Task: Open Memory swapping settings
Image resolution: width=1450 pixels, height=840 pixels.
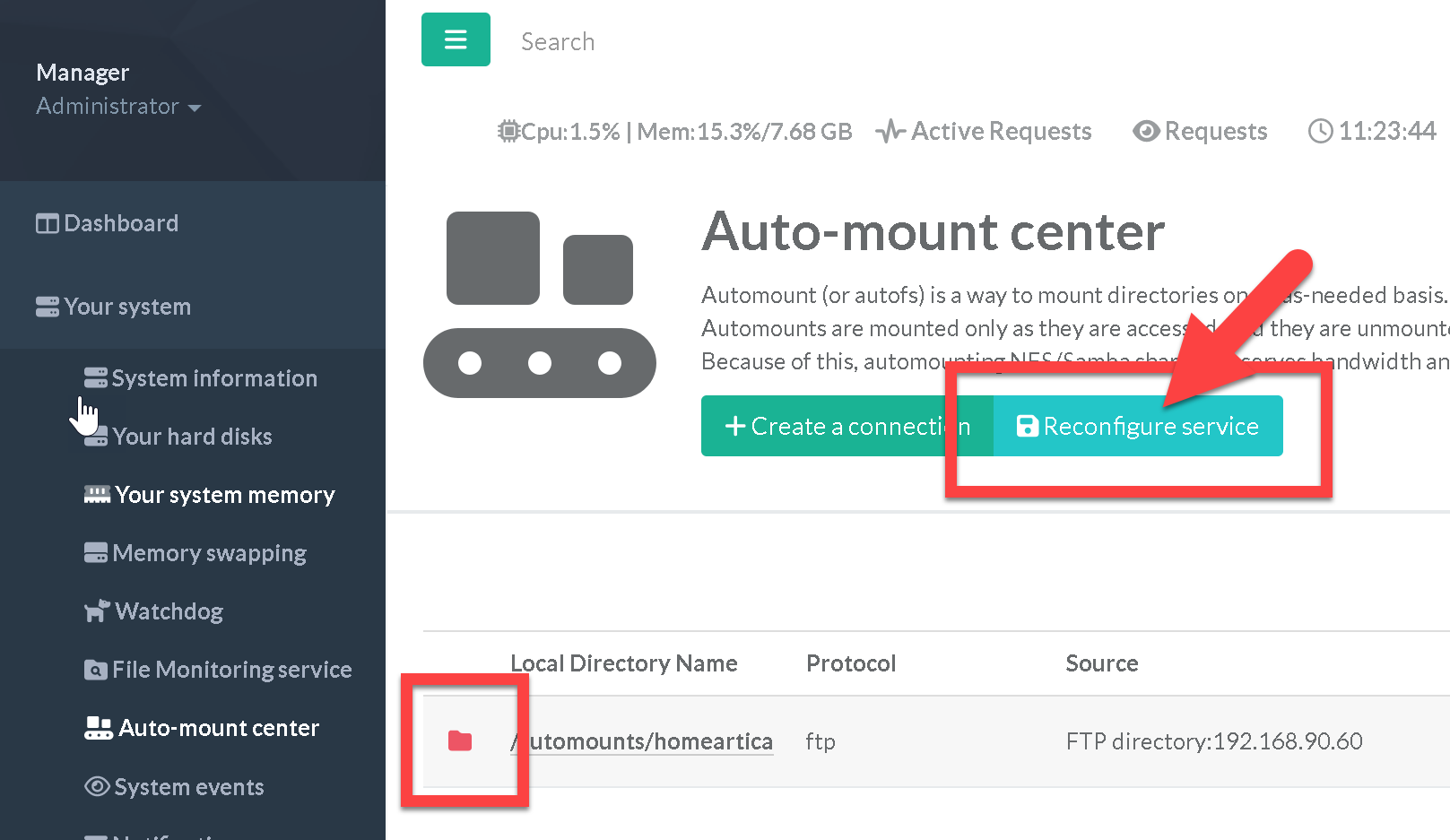Action: click(x=209, y=553)
